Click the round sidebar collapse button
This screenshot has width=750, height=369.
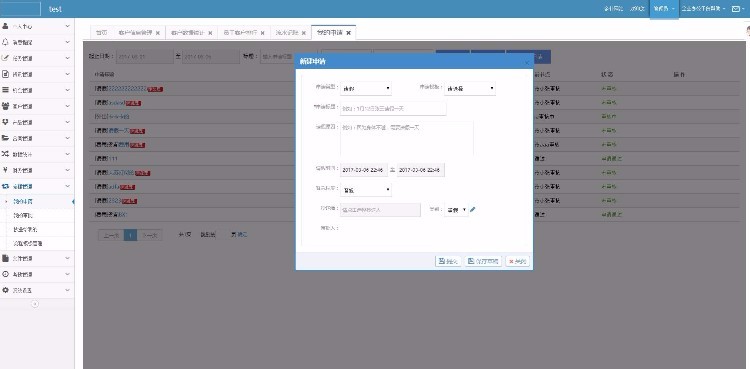pyautogui.click(x=34, y=304)
